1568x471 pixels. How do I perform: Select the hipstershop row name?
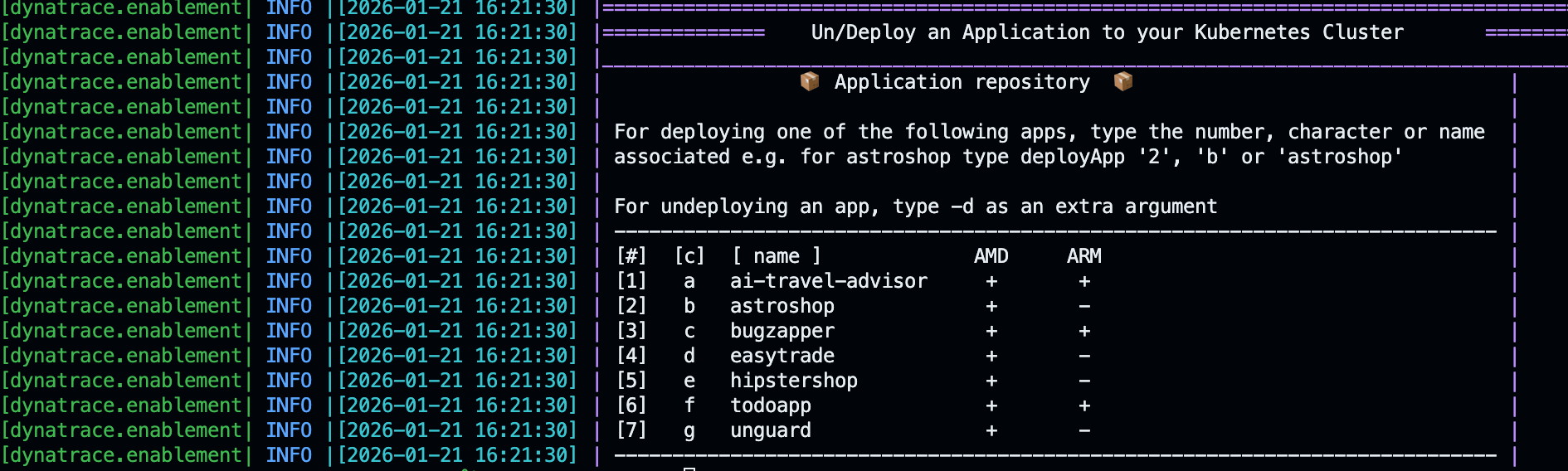point(793,381)
